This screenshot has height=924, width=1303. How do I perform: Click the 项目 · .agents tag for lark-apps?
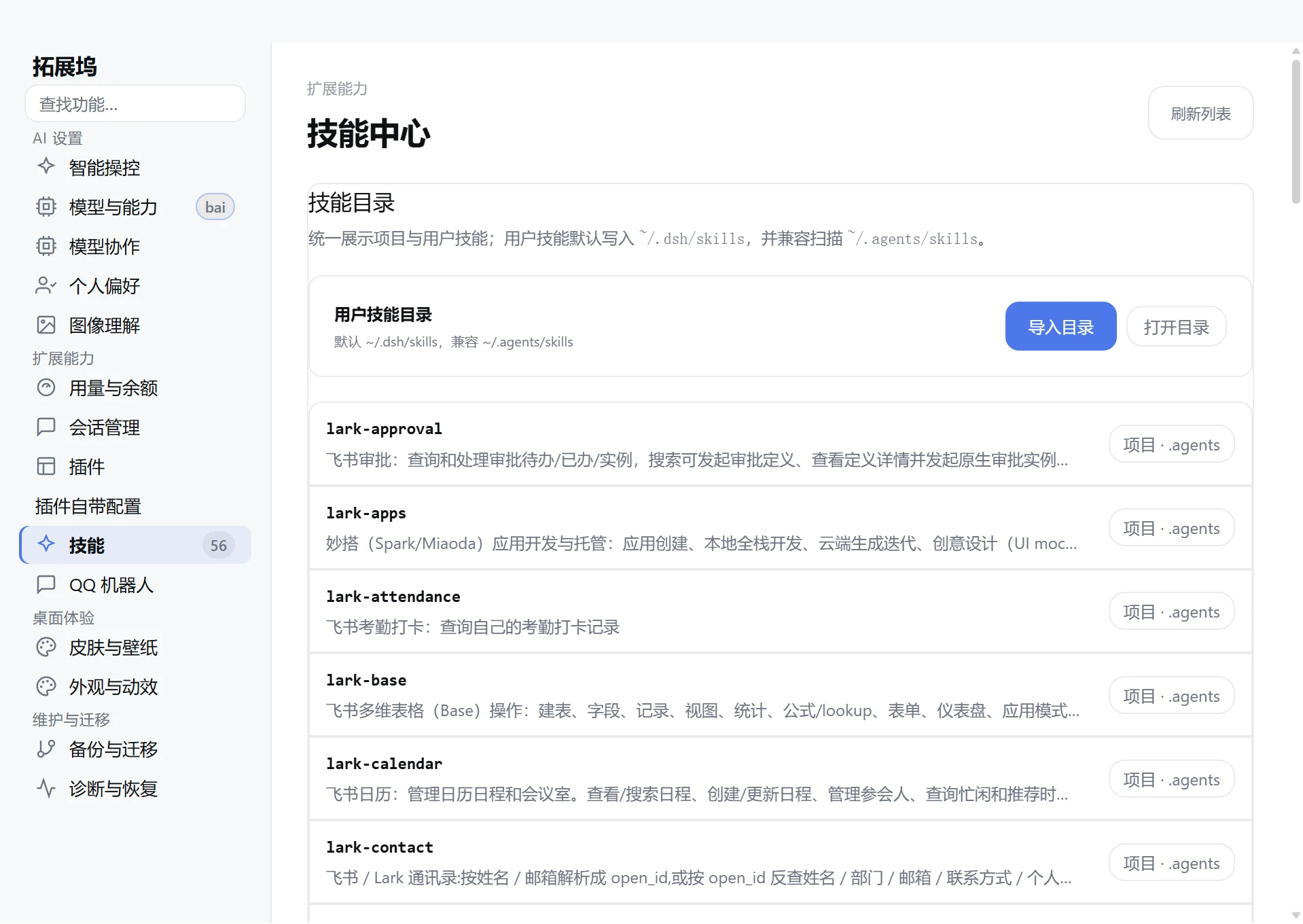pos(1171,528)
